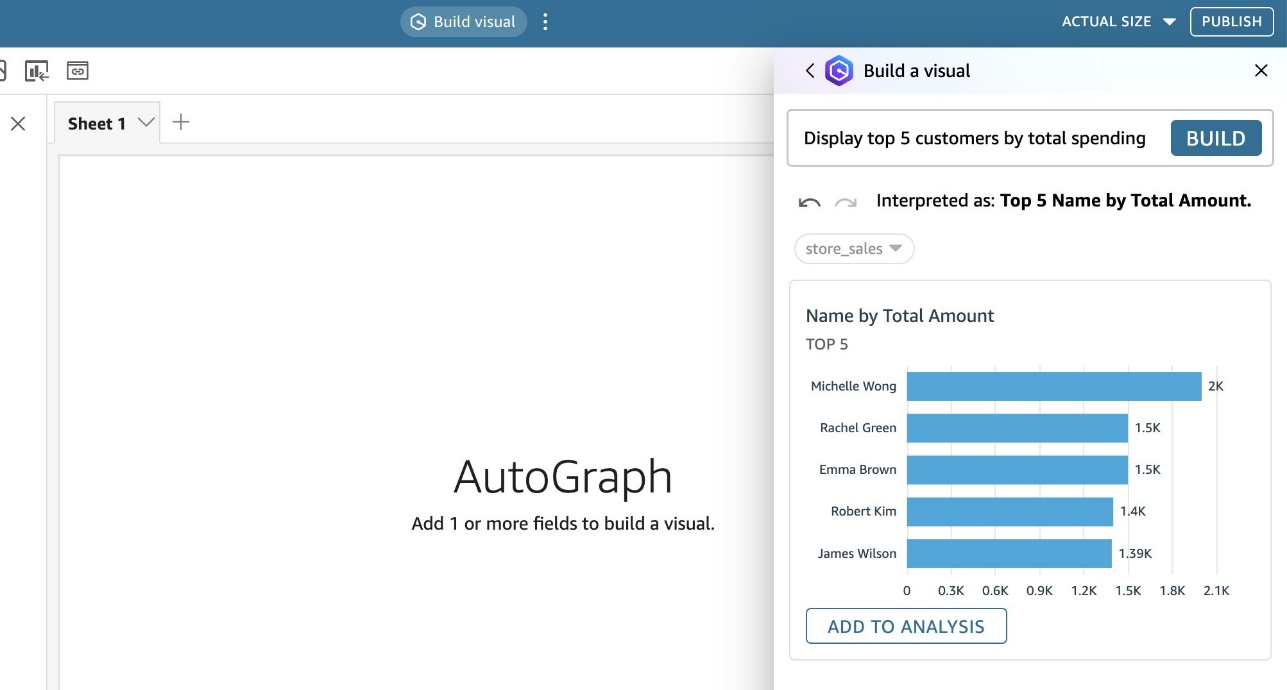The image size is (1287, 690).
Task: Click the AutoGraph placeholder heading
Action: tap(563, 478)
